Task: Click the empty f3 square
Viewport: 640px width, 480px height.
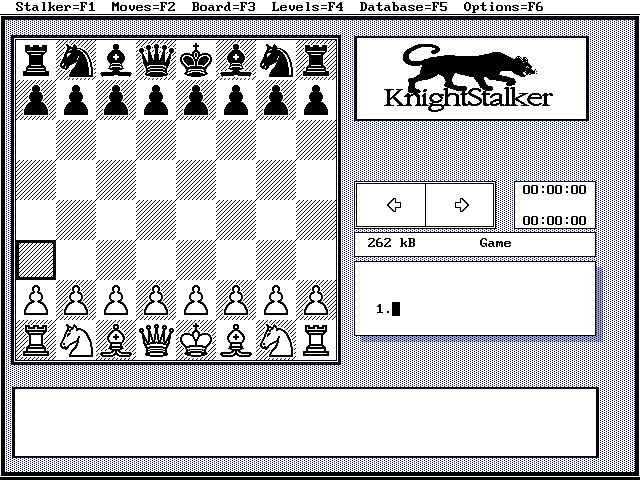Action: point(236,260)
